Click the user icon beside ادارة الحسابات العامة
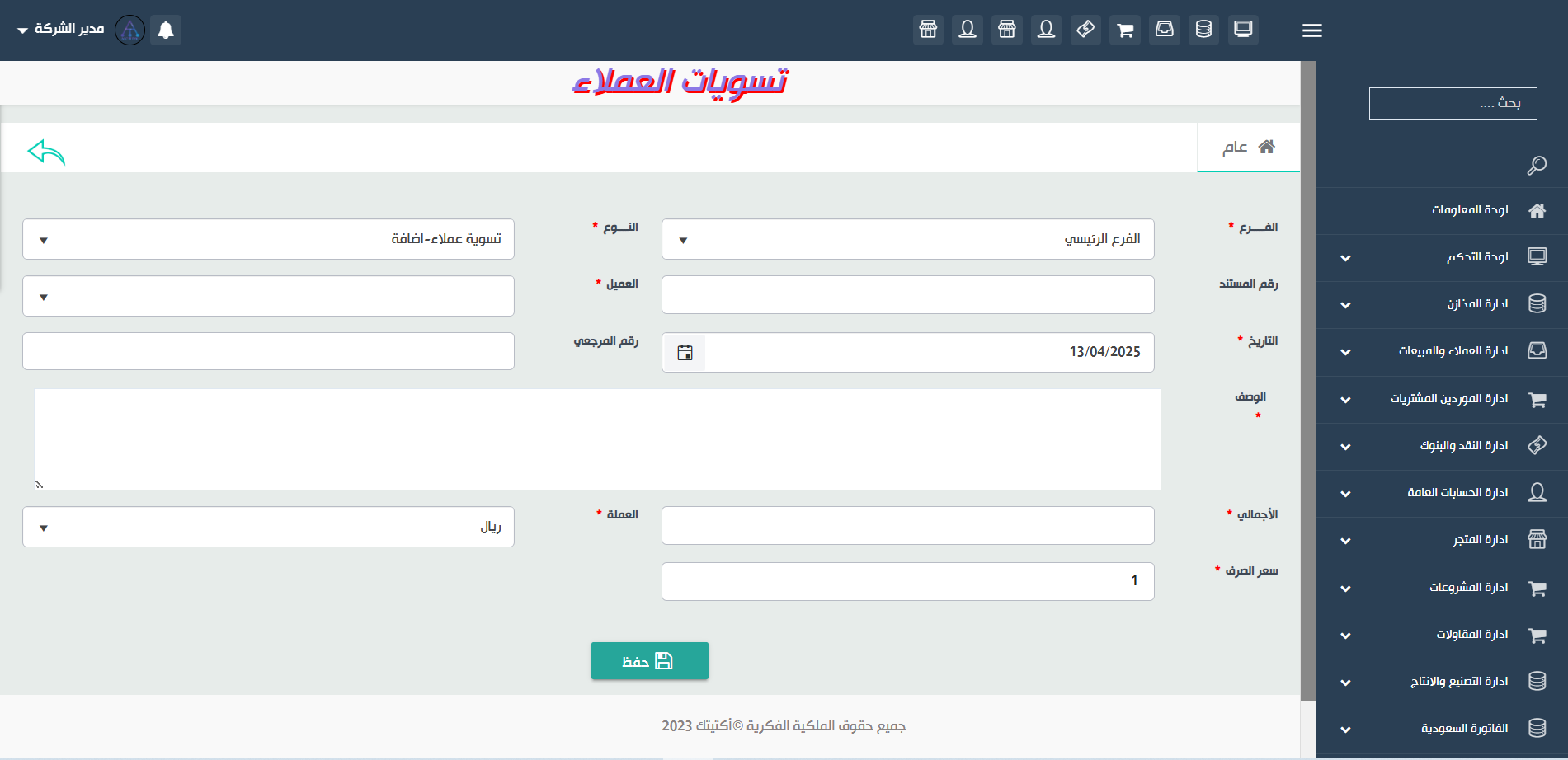This screenshot has width=1568, height=760. point(1537,492)
